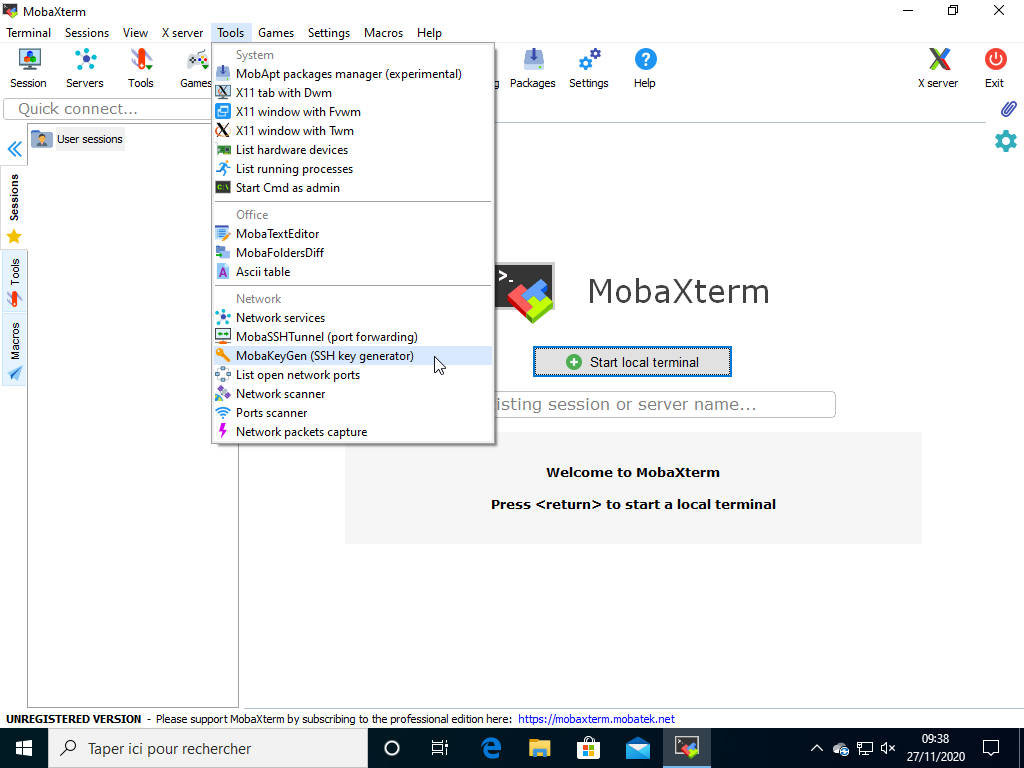
Task: Open the Macros menu
Action: point(383,33)
